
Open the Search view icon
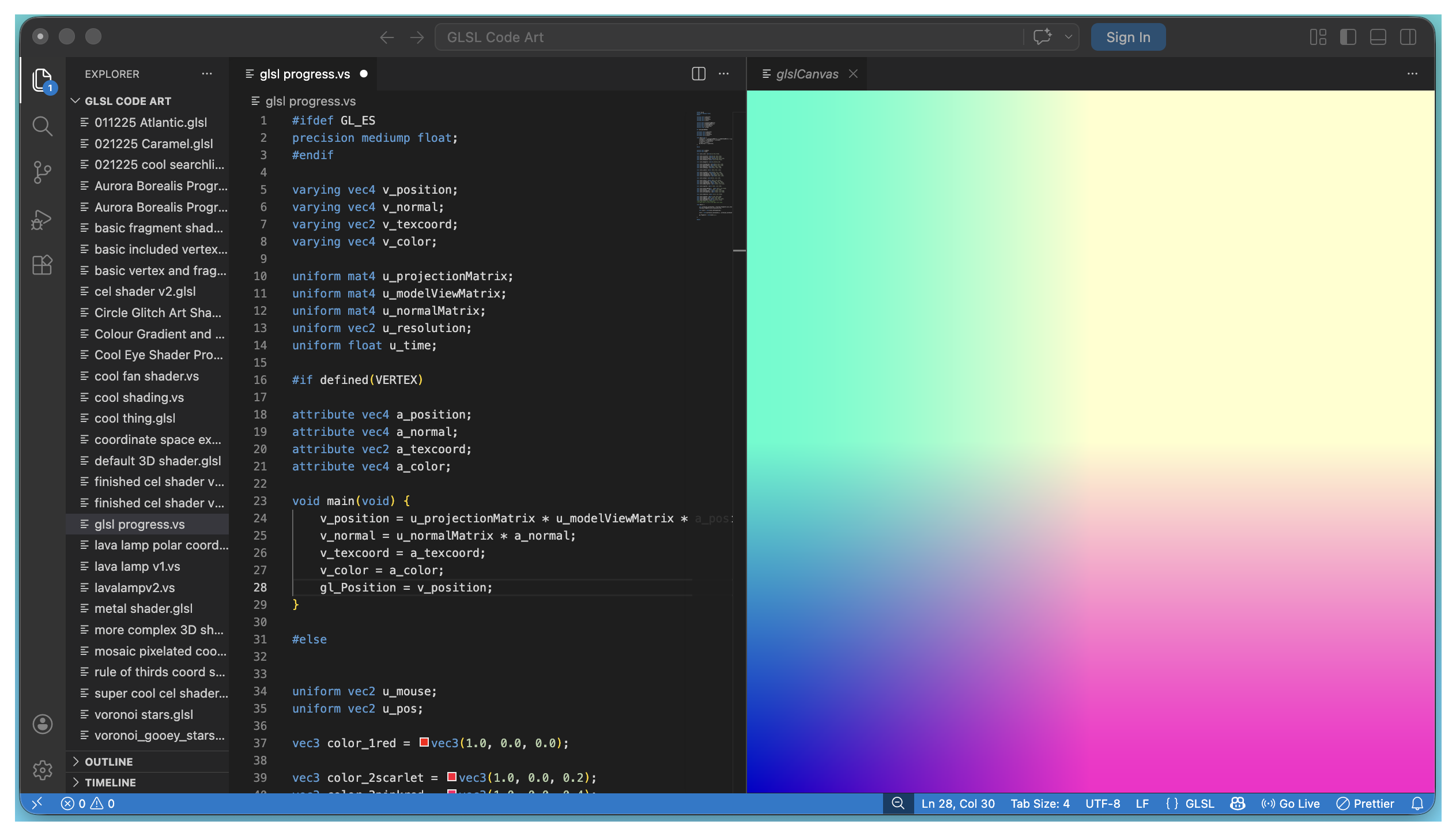(42, 126)
